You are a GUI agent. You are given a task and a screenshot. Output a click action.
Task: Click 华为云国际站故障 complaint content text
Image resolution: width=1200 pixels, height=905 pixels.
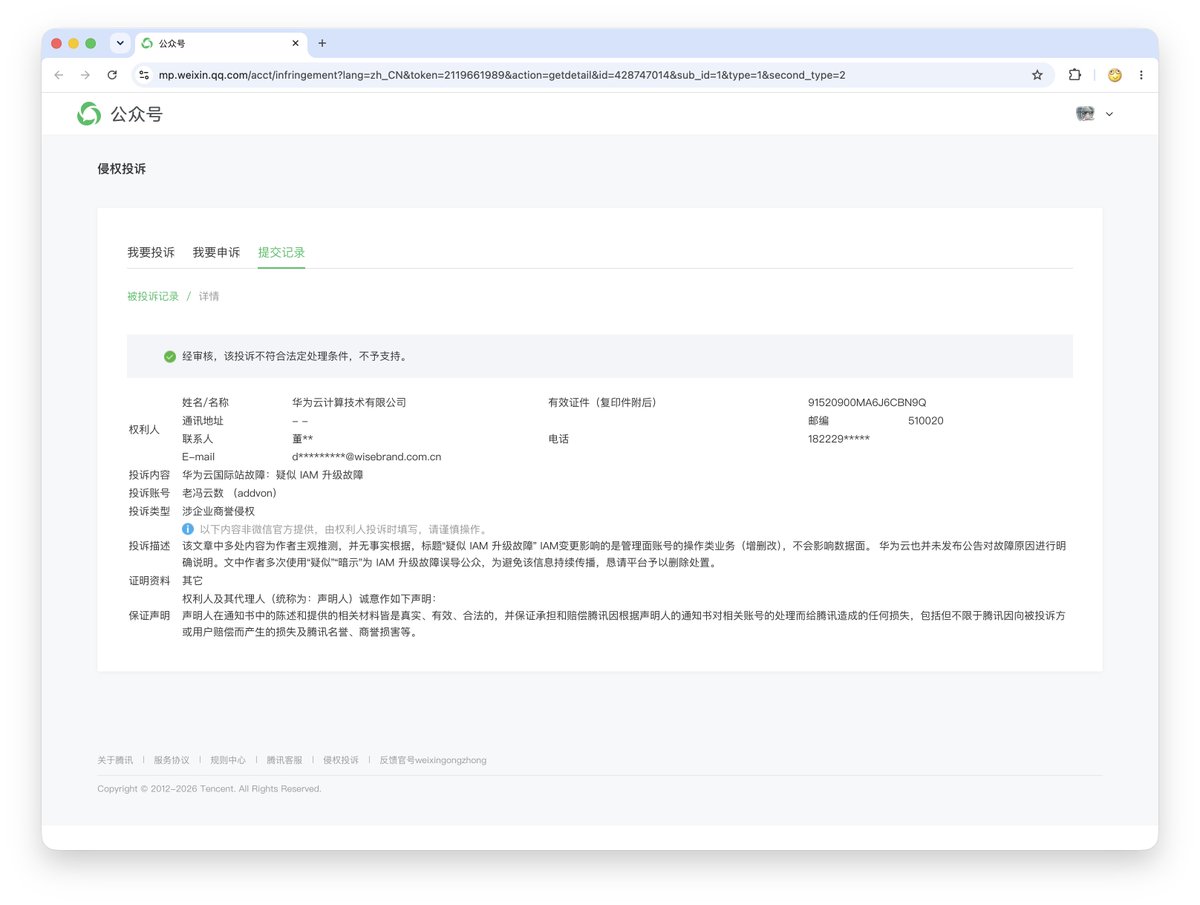point(272,475)
